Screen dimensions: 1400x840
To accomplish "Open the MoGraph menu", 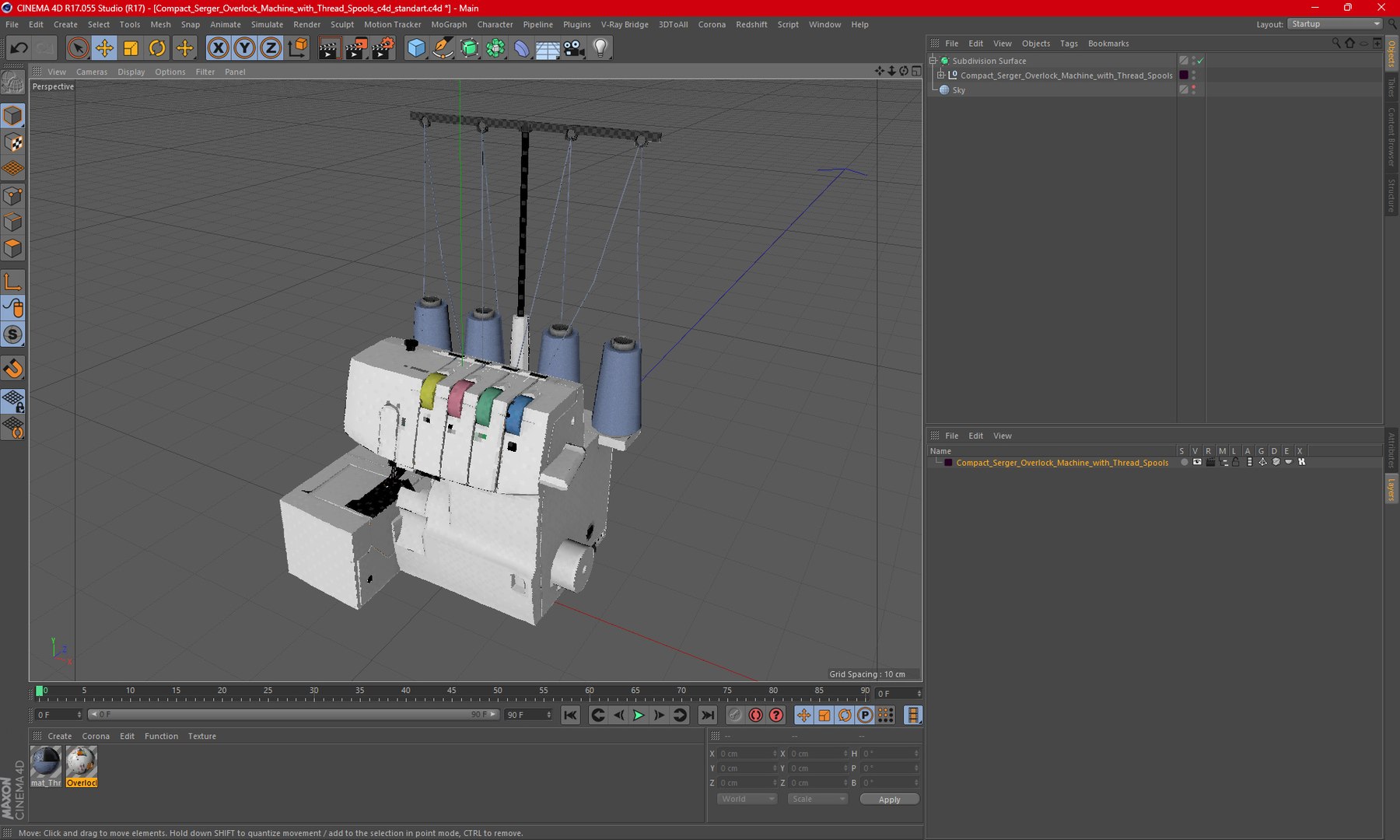I will [449, 24].
